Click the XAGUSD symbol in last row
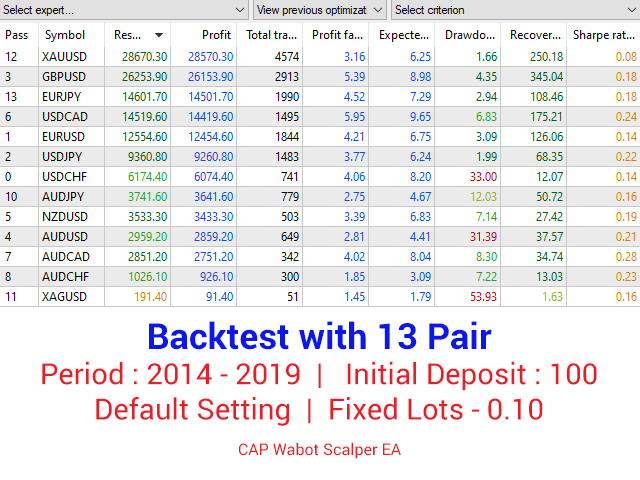 [x=64, y=296]
